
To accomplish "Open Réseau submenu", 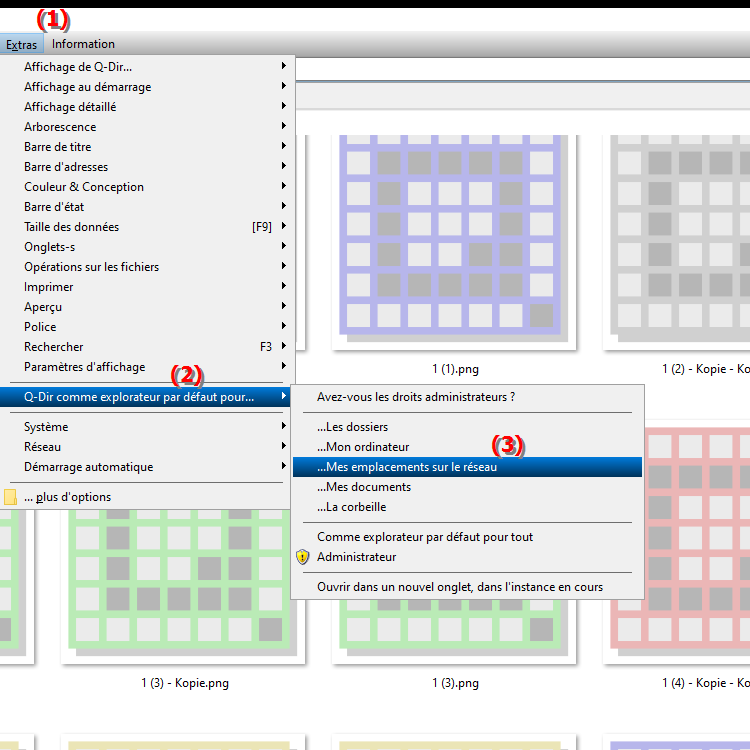I will coord(146,447).
